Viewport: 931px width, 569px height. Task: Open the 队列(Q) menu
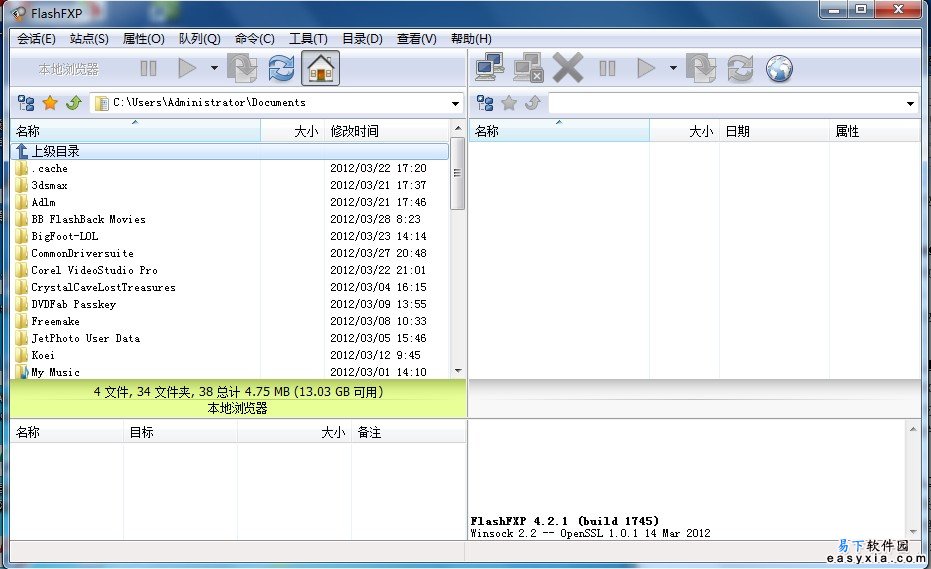[x=200, y=39]
